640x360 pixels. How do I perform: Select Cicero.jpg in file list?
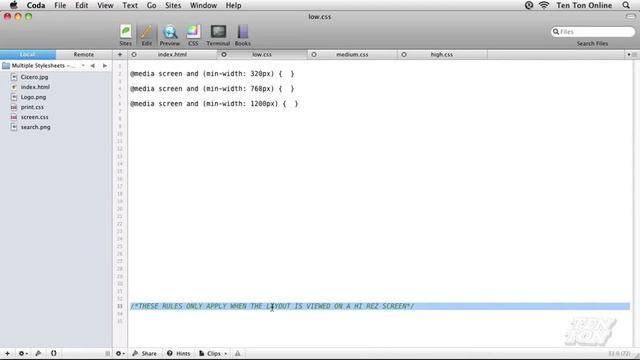(34, 77)
